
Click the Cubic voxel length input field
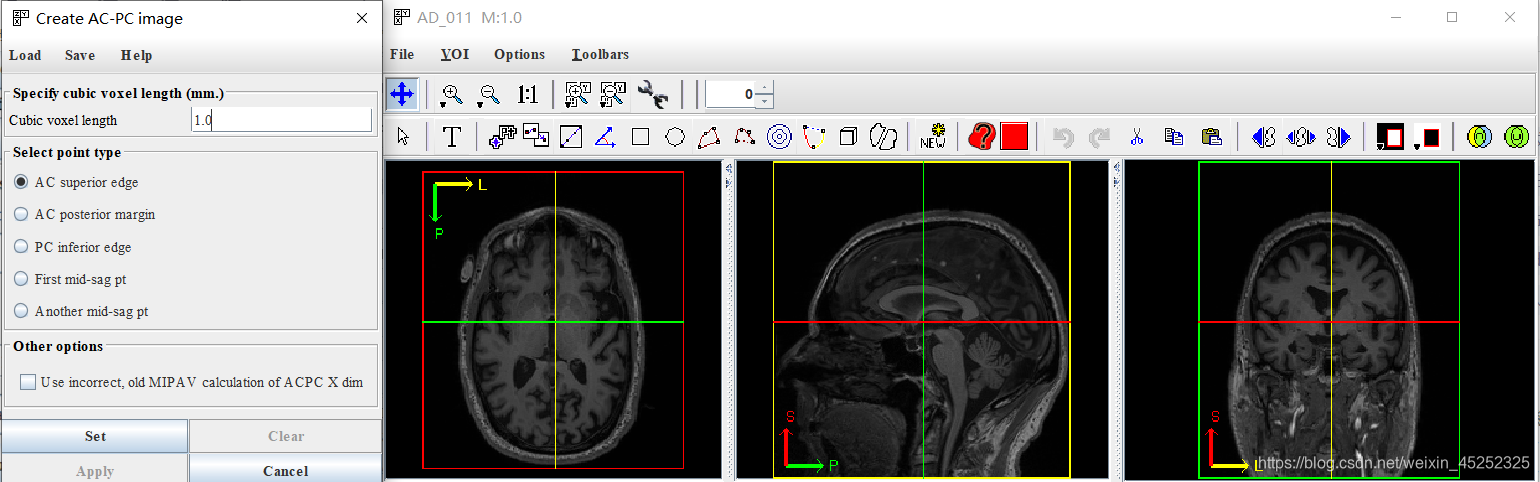(x=281, y=120)
